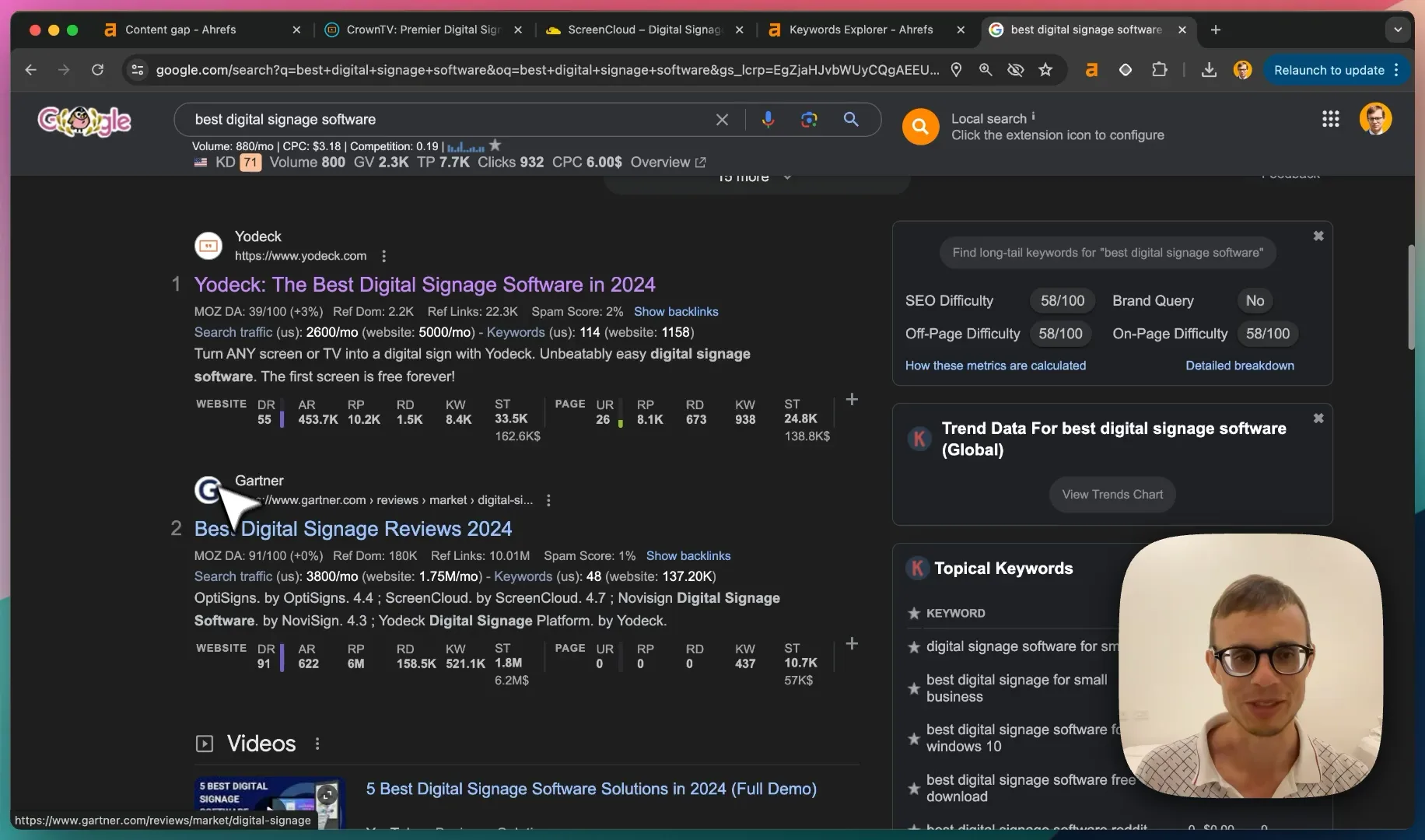Switch to Keywords Explorer - Ahrefs tab
1425x840 pixels.
pyautogui.click(x=867, y=30)
